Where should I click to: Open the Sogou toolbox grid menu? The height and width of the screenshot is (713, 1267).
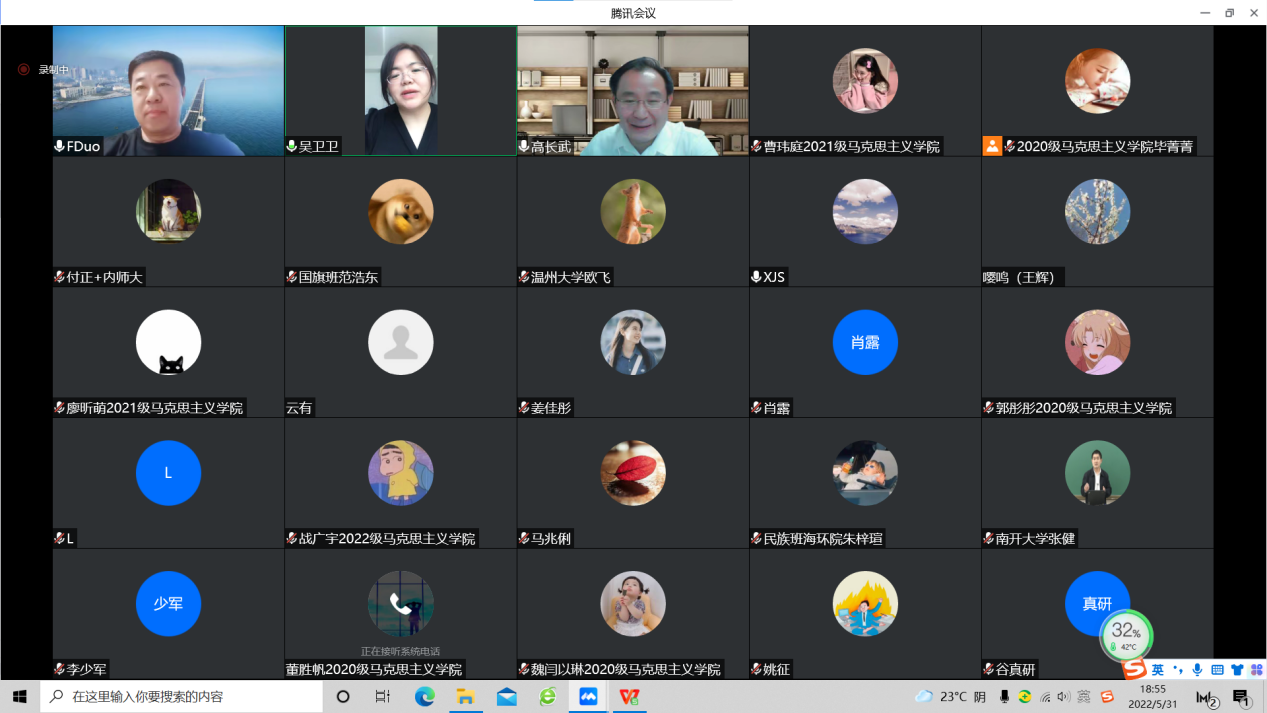[x=1255, y=670]
